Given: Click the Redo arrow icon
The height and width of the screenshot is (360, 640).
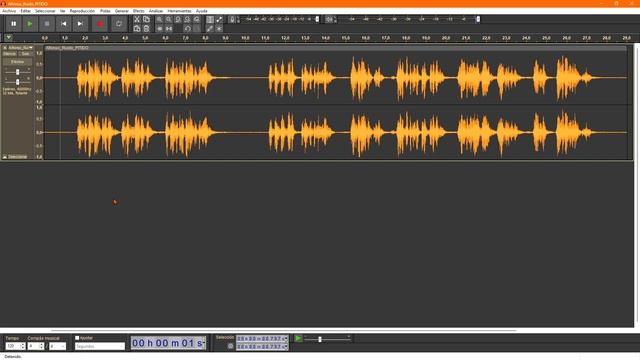Looking at the screenshot, I should pyautogui.click(x=197, y=29).
